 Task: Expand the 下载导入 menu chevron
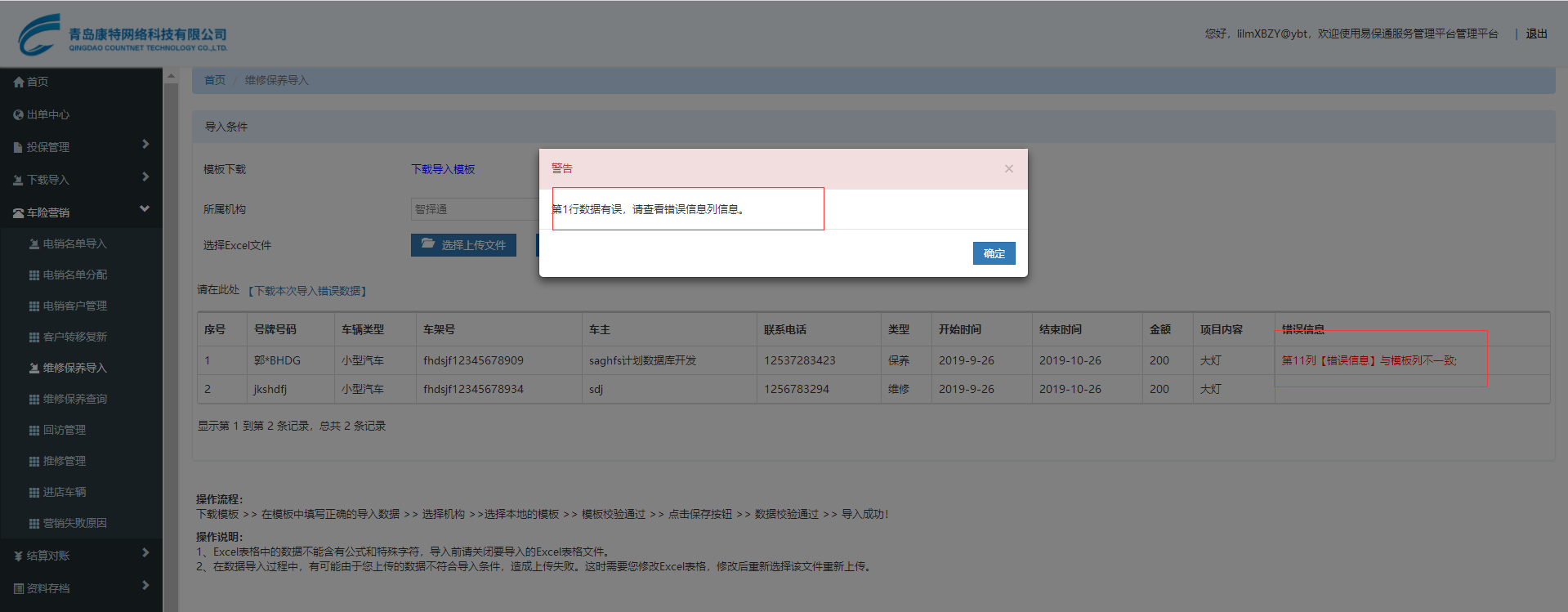pos(145,177)
